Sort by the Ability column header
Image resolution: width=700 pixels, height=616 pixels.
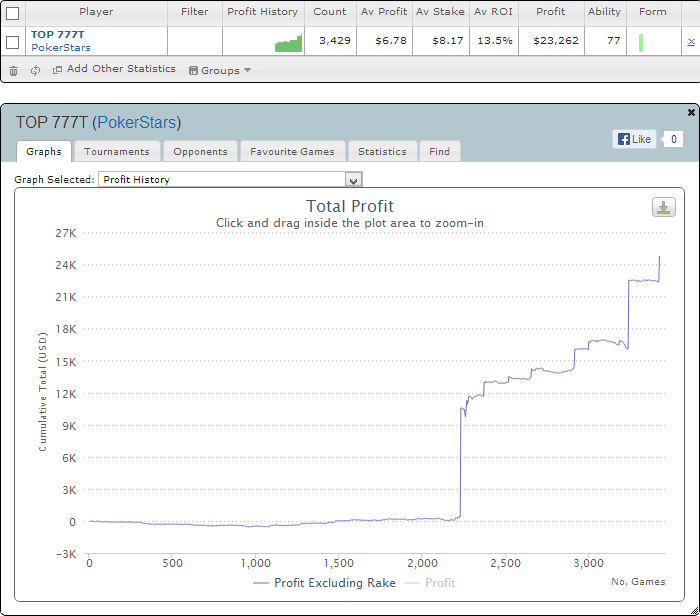tap(604, 12)
